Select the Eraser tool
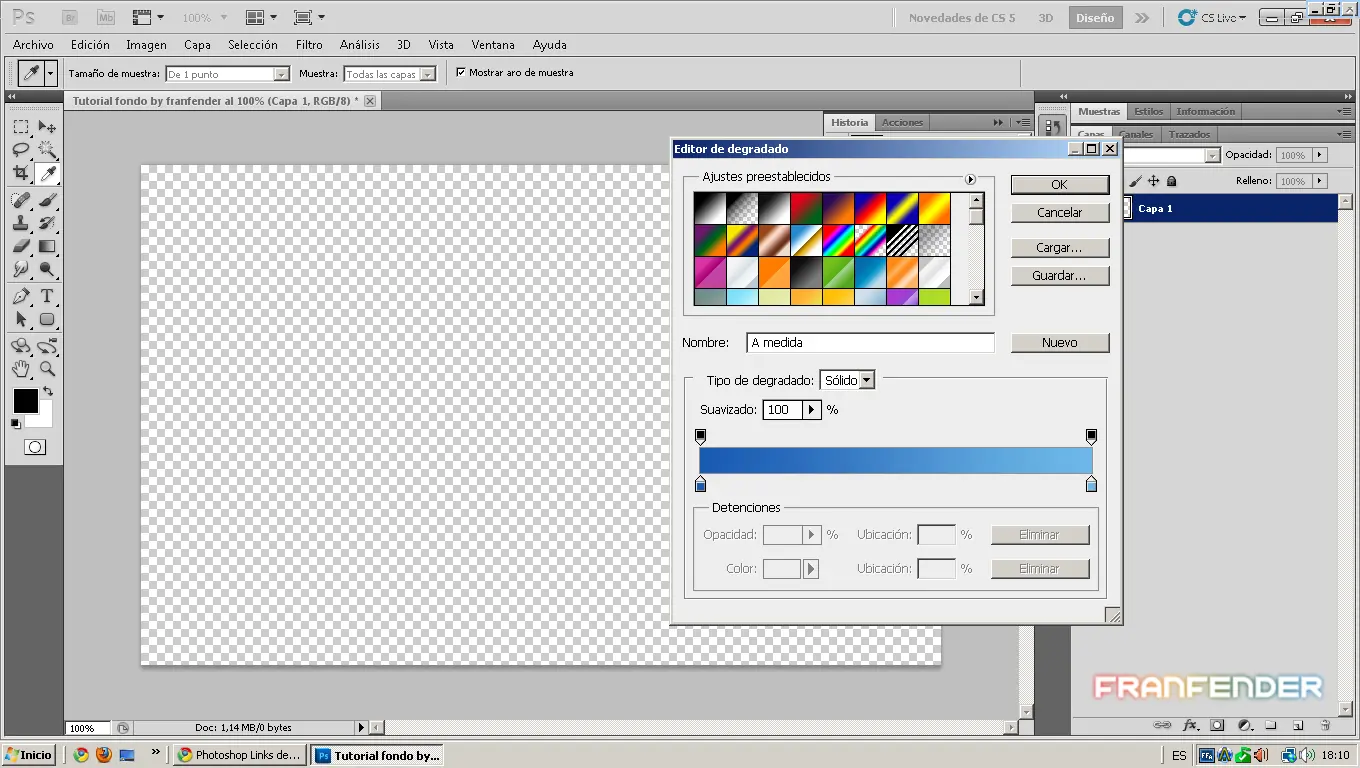This screenshot has height=768, width=1360. (21, 246)
